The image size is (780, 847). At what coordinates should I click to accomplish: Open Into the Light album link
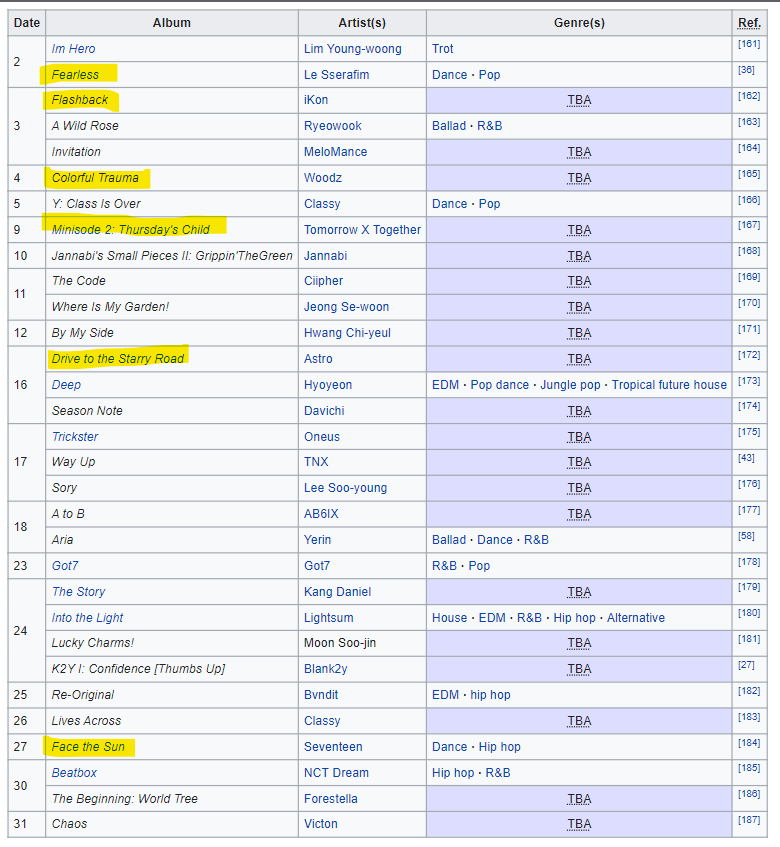point(88,617)
